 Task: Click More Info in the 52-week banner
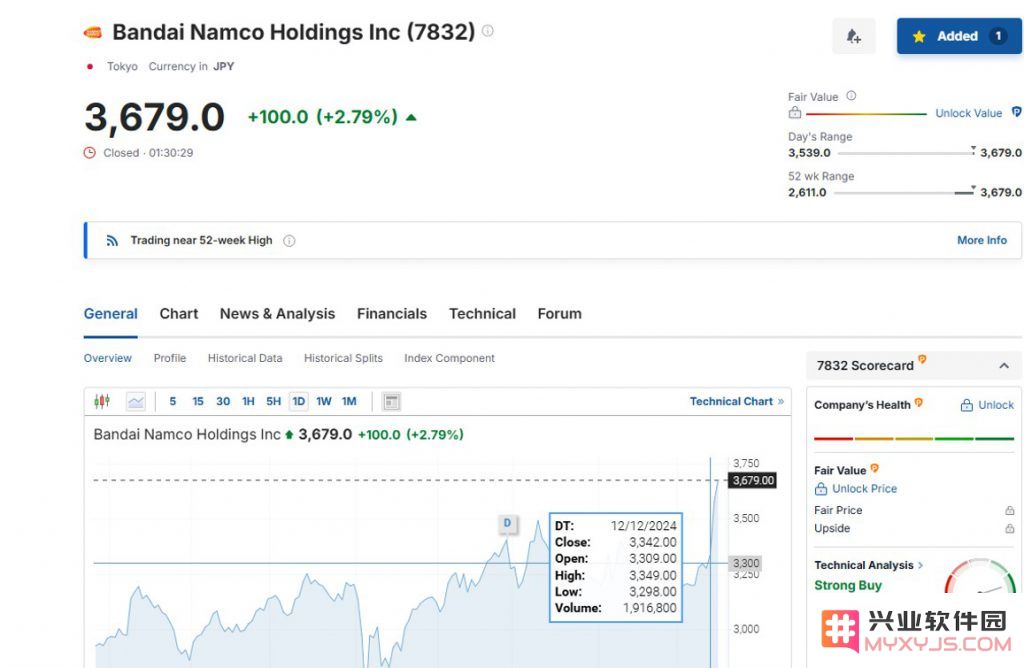pyautogui.click(x=982, y=240)
